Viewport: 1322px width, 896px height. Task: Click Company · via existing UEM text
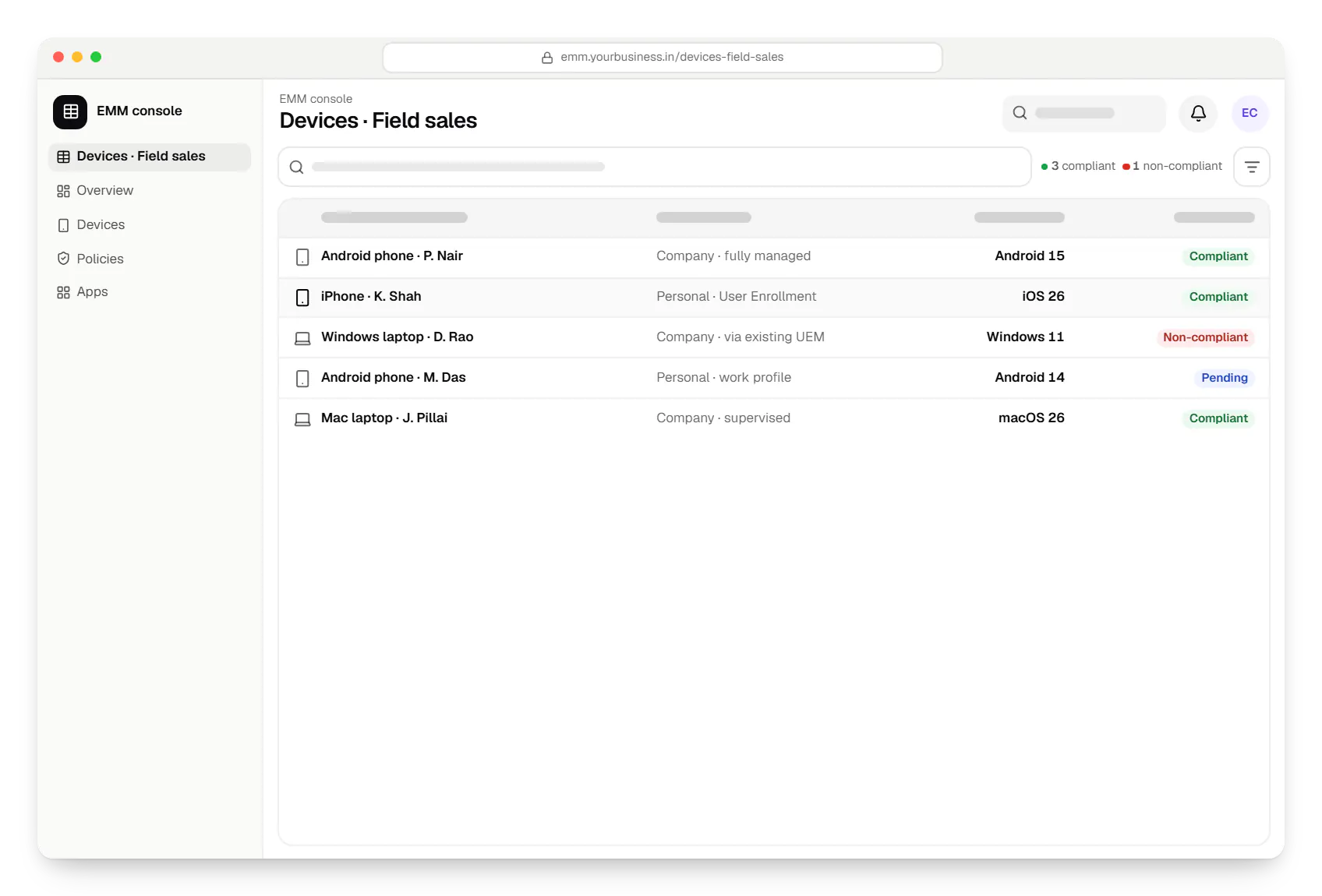[741, 337]
